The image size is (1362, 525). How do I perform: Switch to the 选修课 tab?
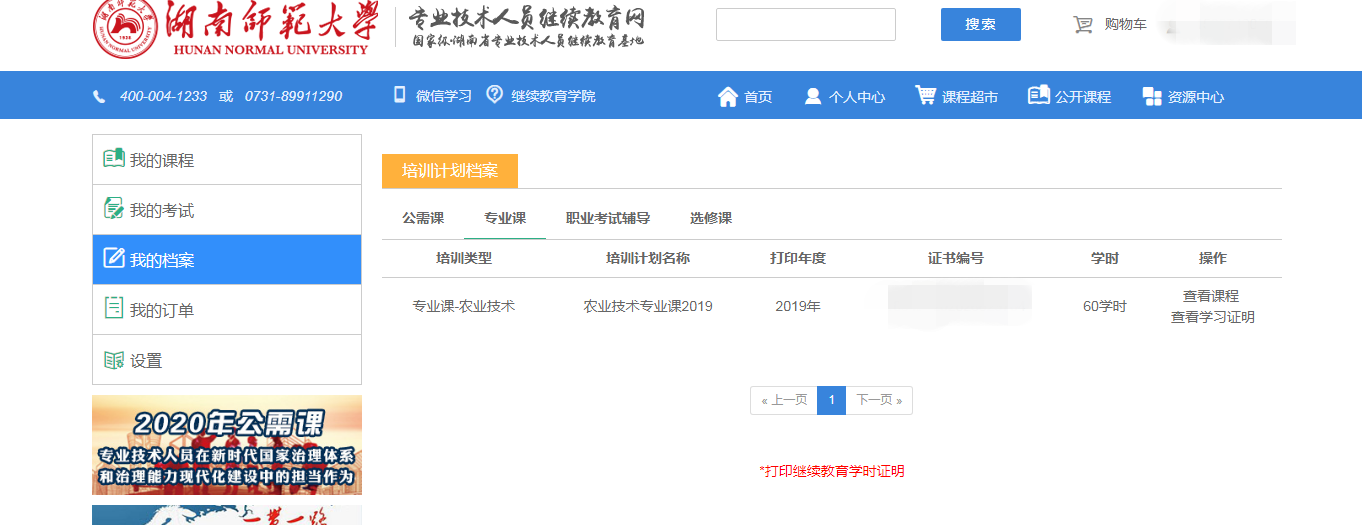[711, 218]
